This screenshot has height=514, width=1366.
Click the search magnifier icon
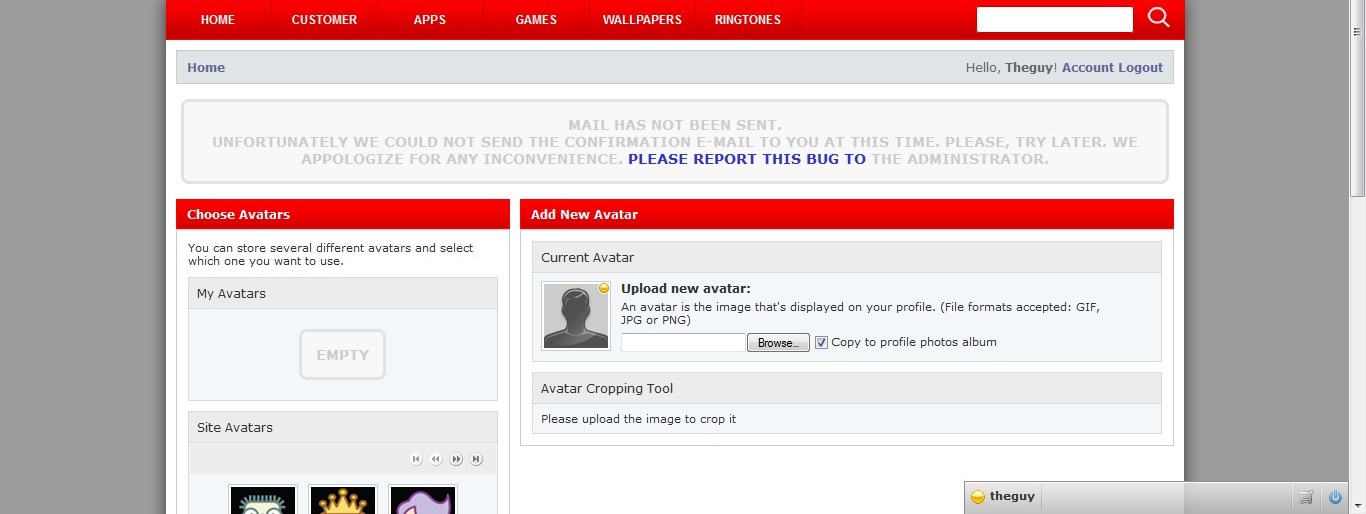pyautogui.click(x=1158, y=18)
